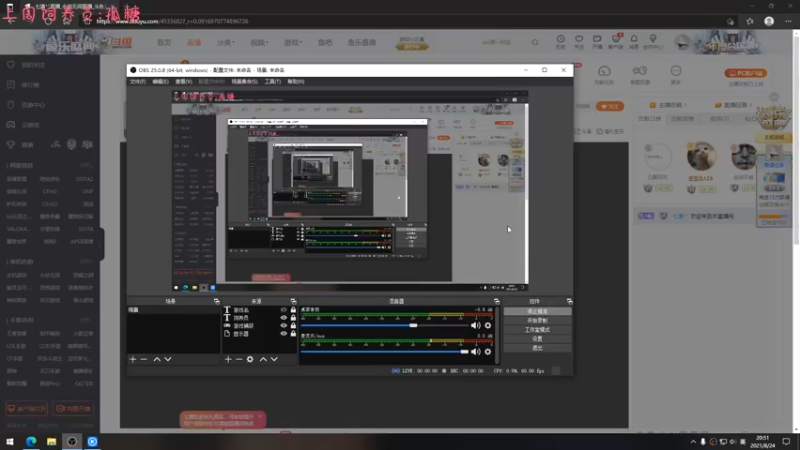Move selected source down in 来源 panel
Image resolution: width=800 pixels, height=450 pixels.
(274, 359)
